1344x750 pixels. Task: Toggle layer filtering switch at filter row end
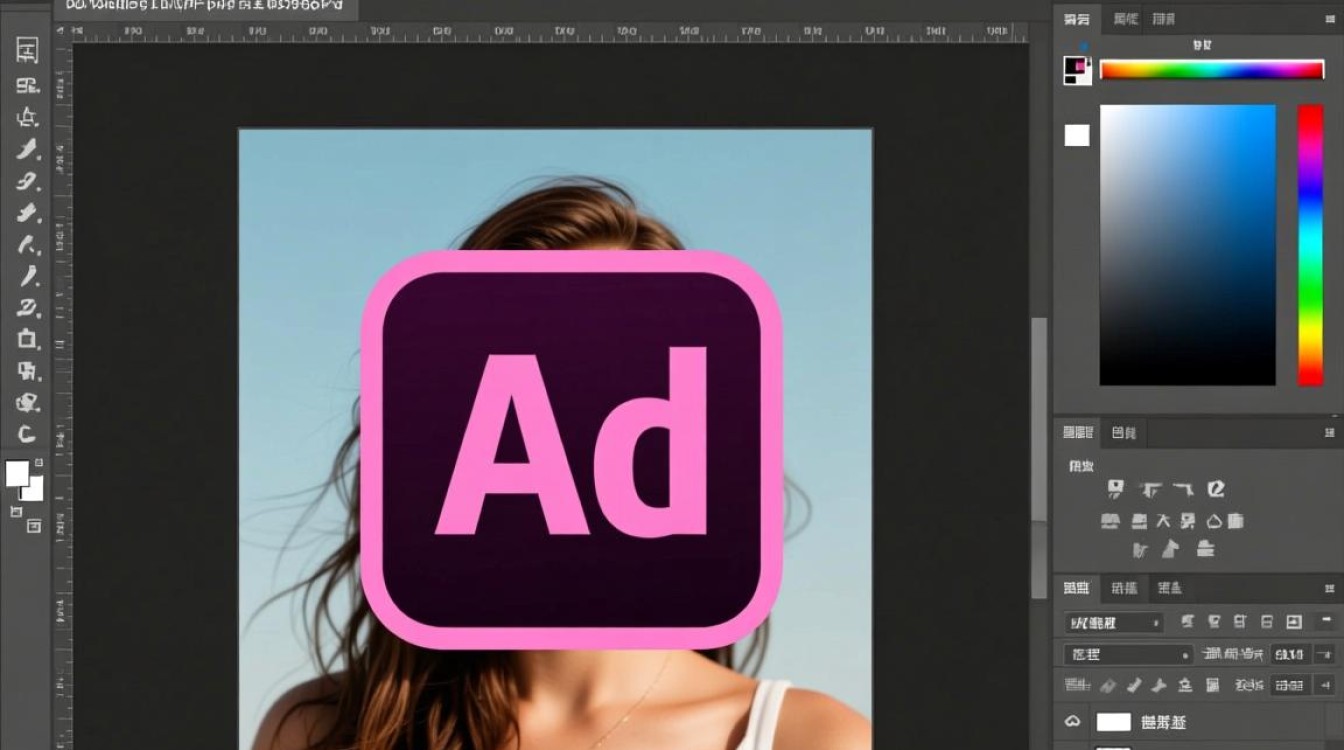(x=1329, y=622)
